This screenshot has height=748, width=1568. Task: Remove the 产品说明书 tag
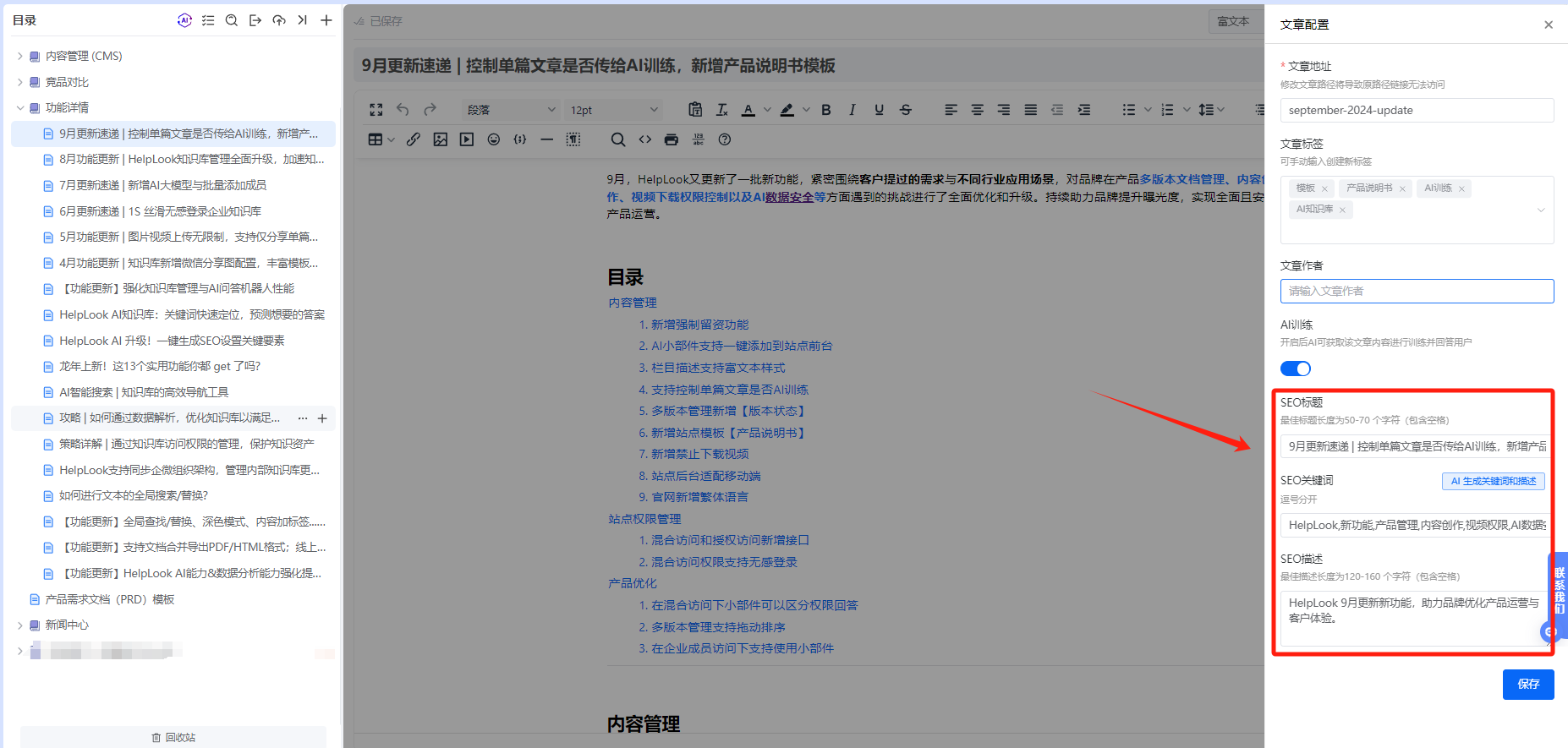[x=1402, y=188]
